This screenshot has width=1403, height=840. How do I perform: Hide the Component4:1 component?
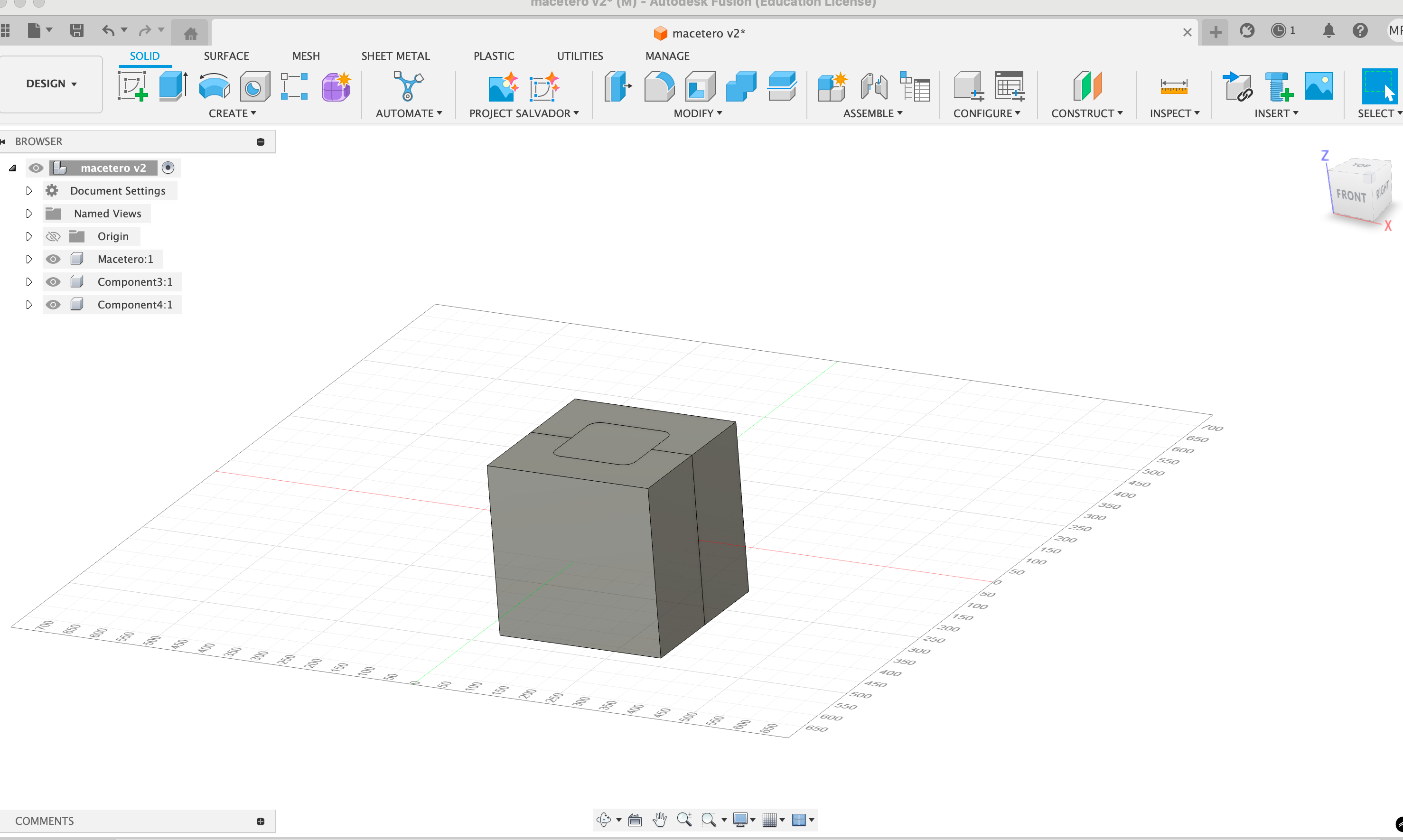[x=53, y=305]
